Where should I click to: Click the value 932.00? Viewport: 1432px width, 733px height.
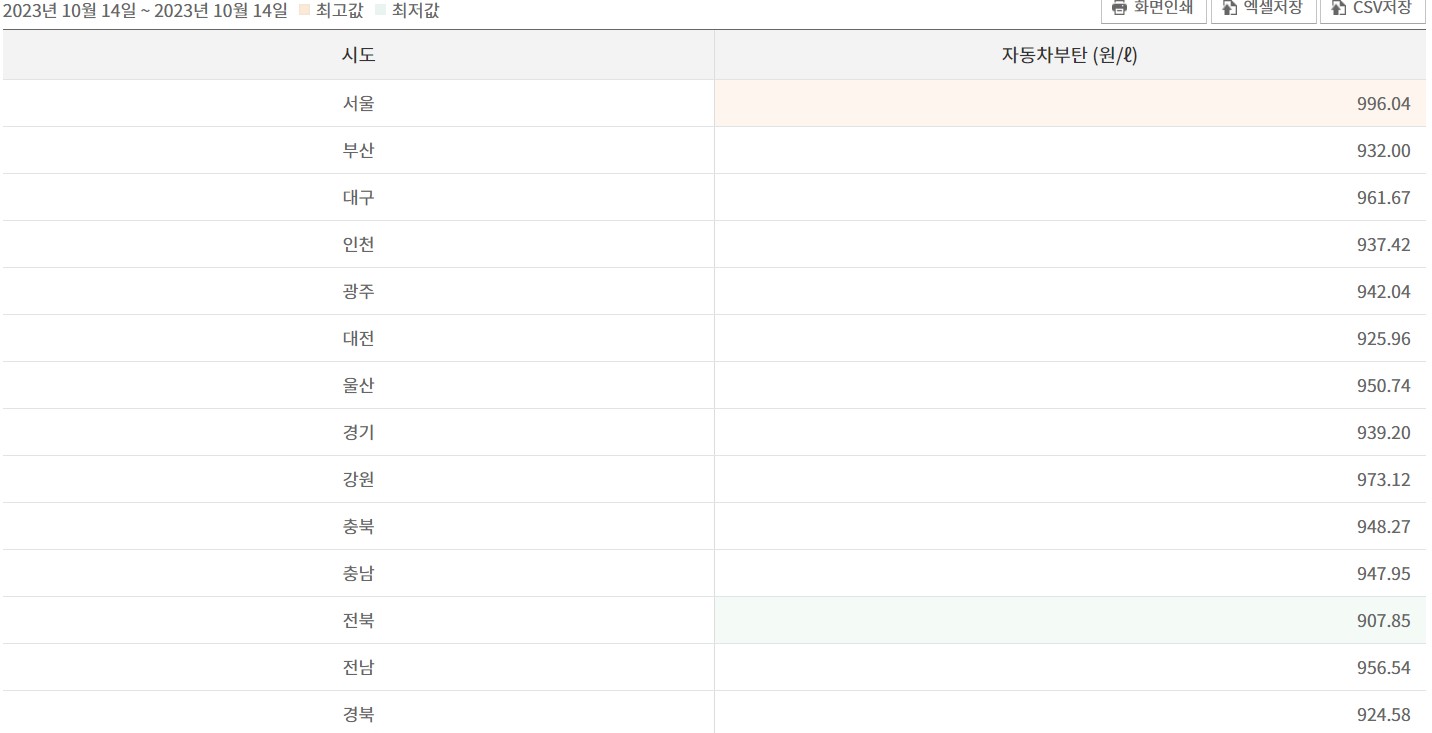[1383, 150]
